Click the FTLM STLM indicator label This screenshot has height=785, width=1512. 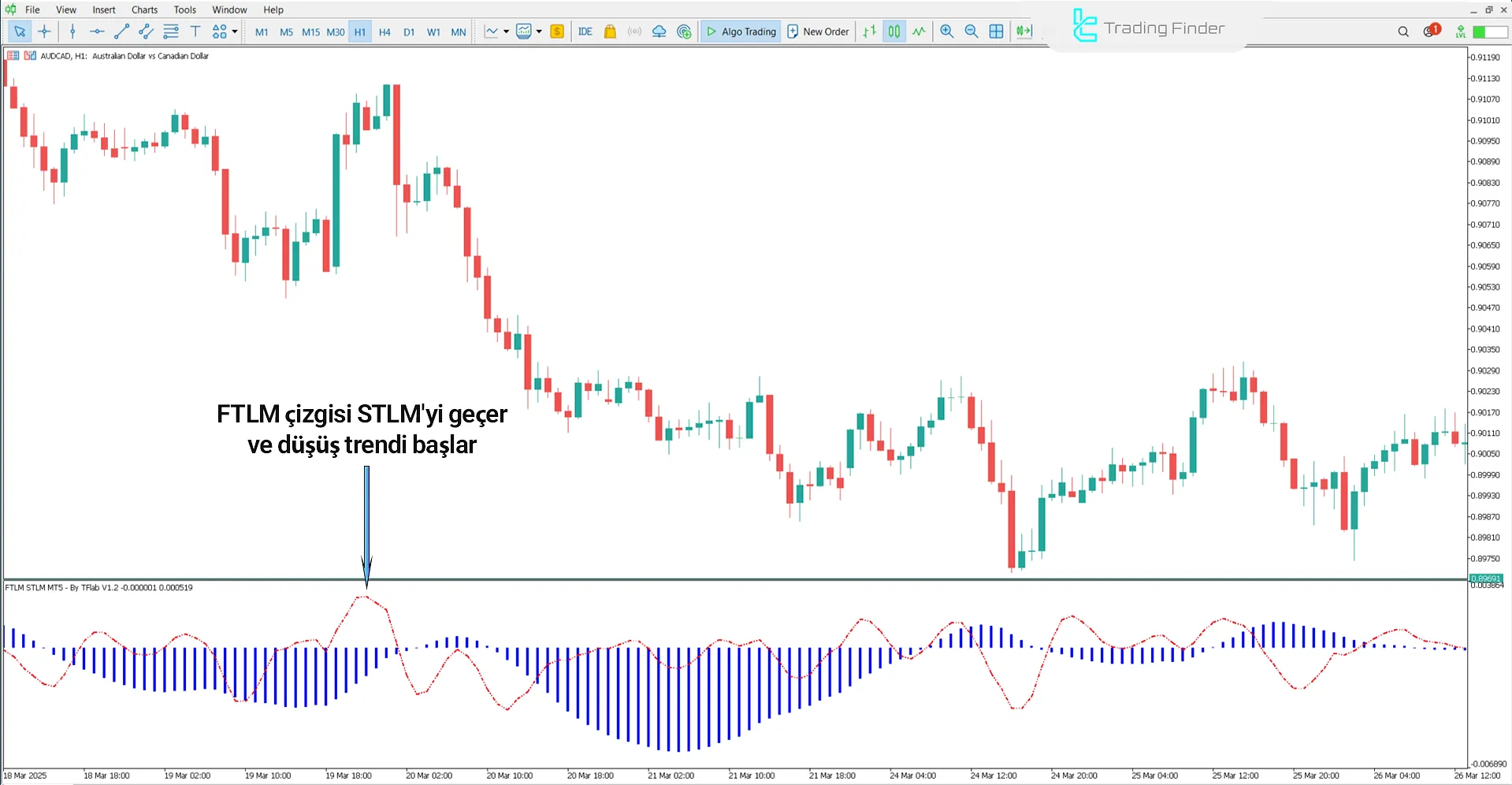click(98, 587)
